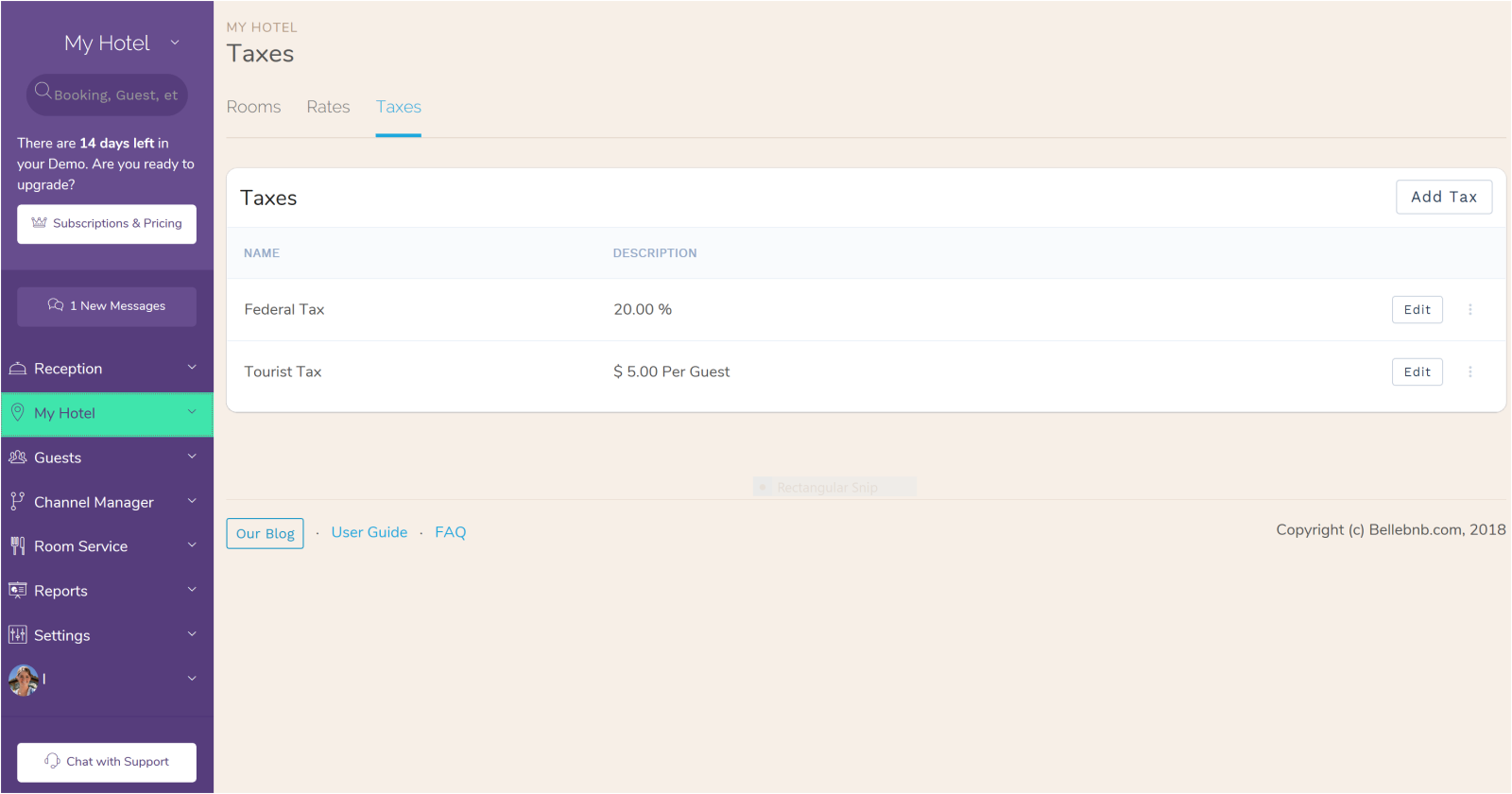Click the Guests people icon
Screen dimensions: 1512x794
(x=17, y=457)
